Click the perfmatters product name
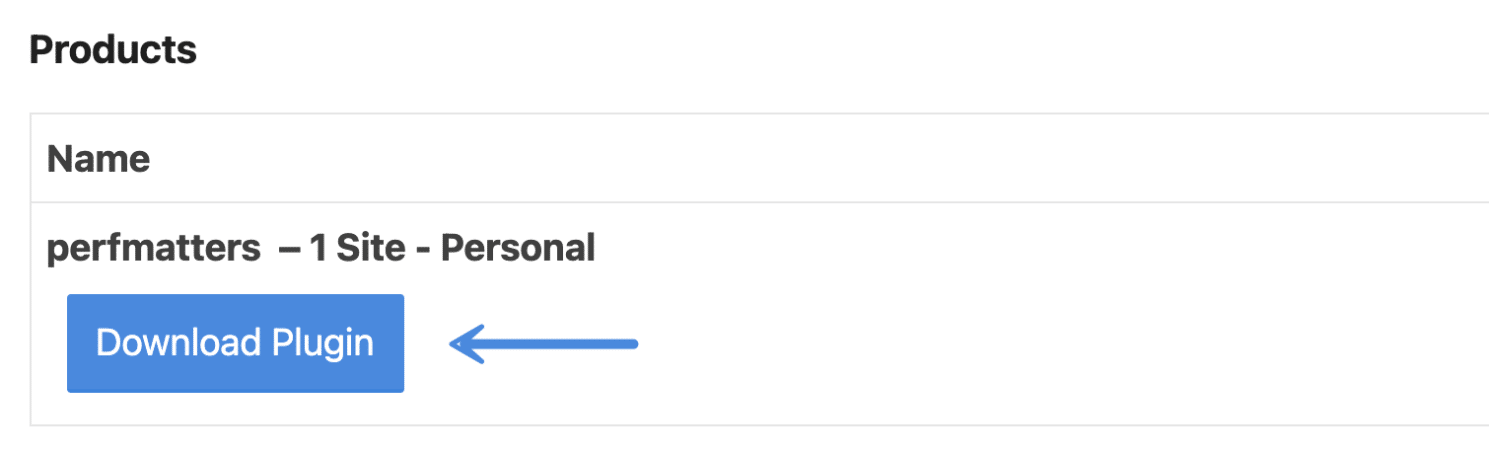This screenshot has width=1489, height=456. tap(153, 248)
